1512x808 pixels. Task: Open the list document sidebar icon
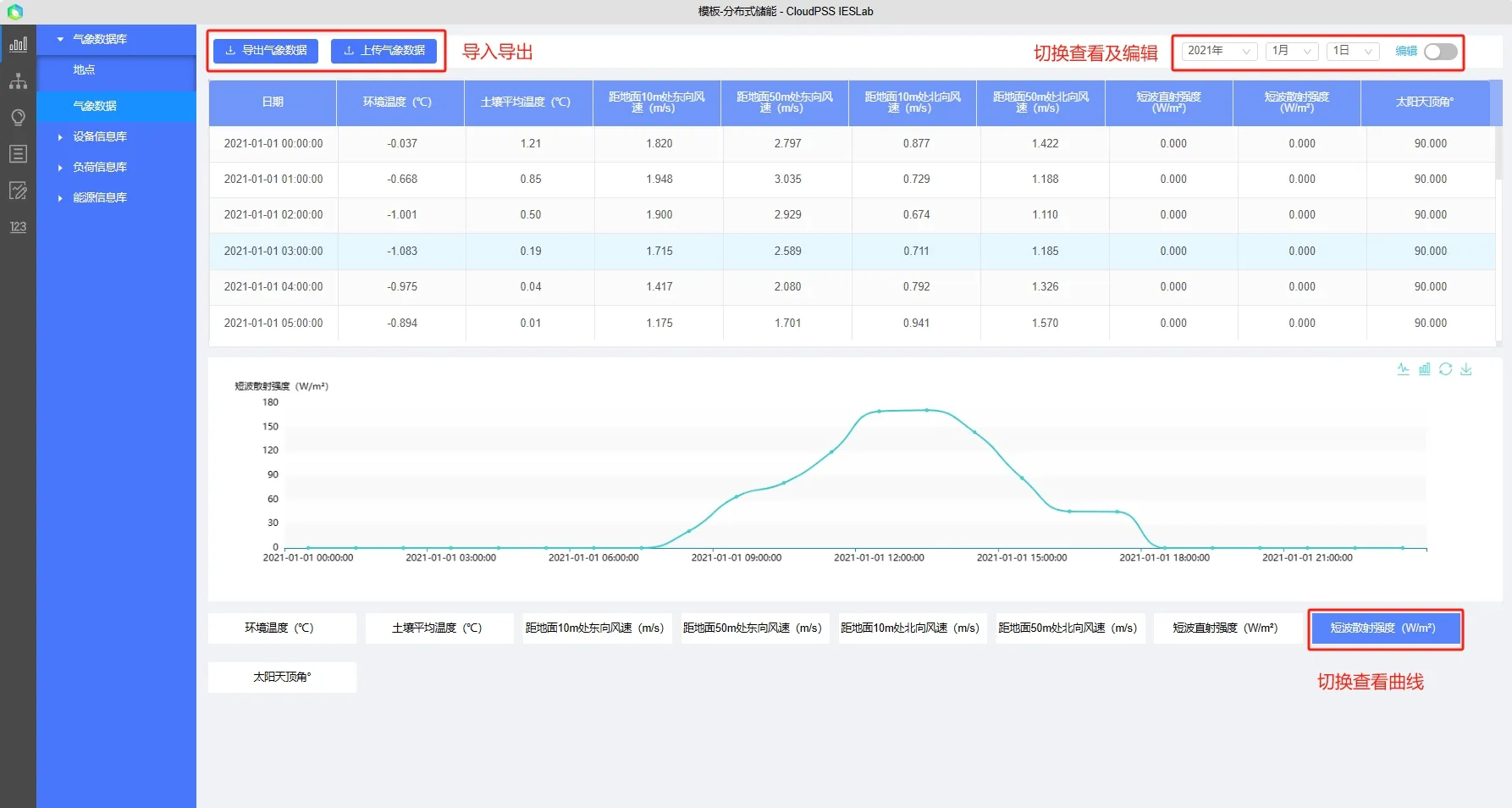pyautogui.click(x=18, y=154)
